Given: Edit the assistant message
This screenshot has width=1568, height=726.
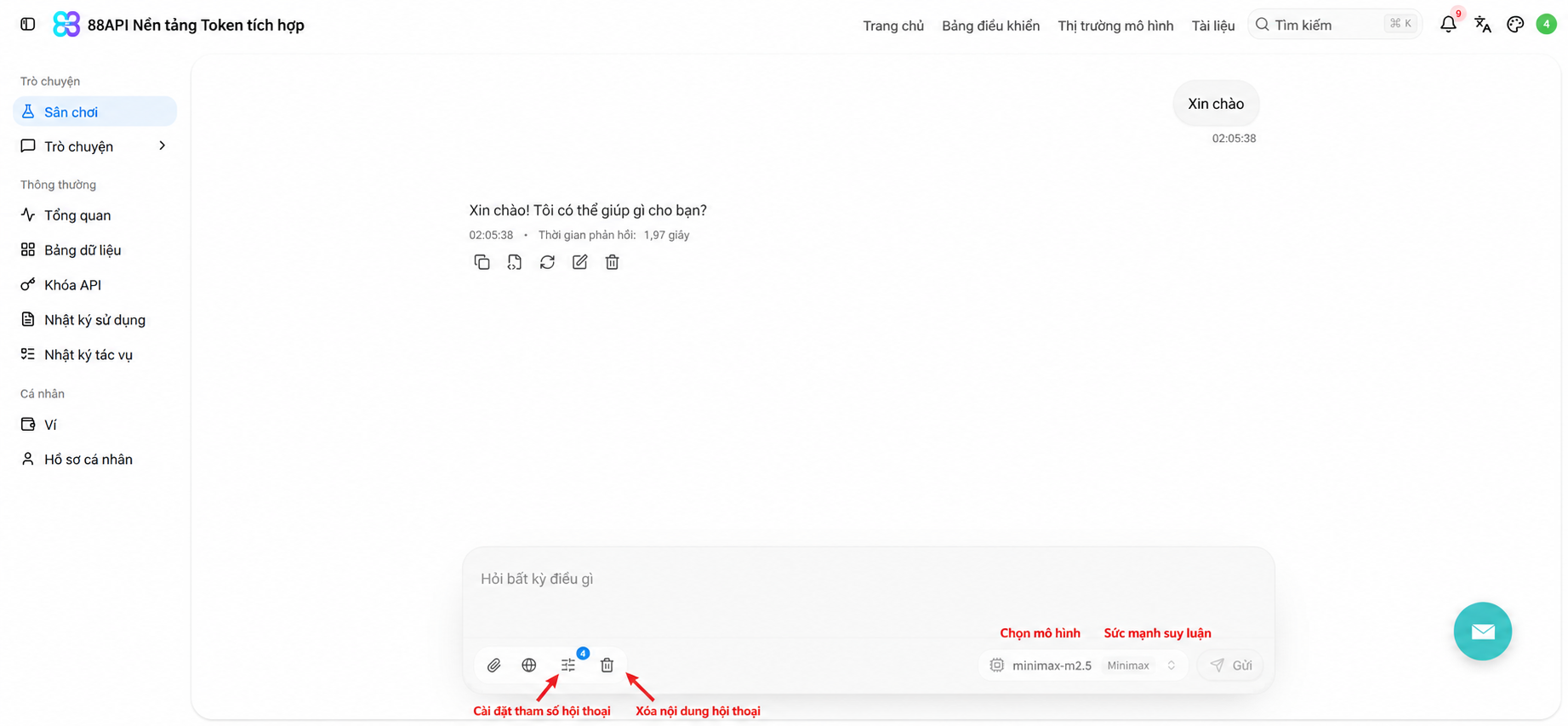Looking at the screenshot, I should 579,262.
